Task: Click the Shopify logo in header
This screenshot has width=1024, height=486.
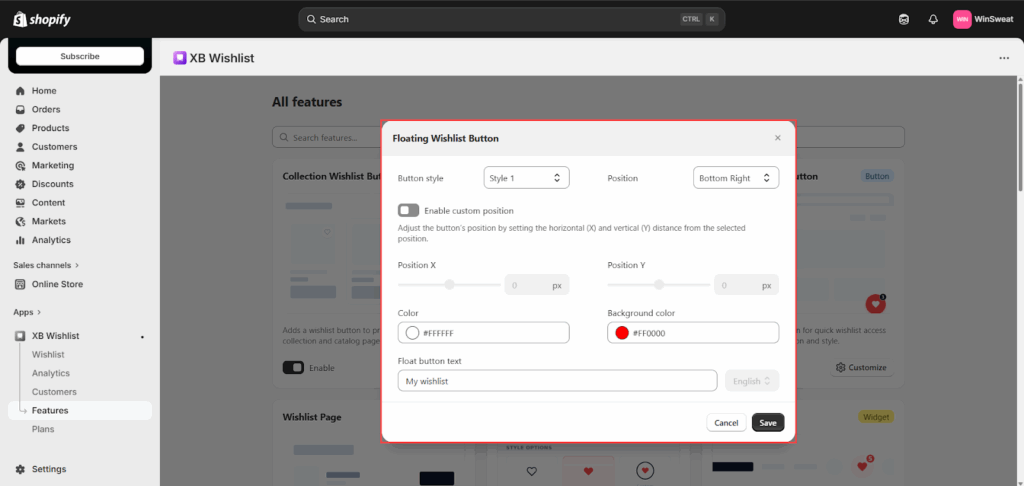Action: 42,19
